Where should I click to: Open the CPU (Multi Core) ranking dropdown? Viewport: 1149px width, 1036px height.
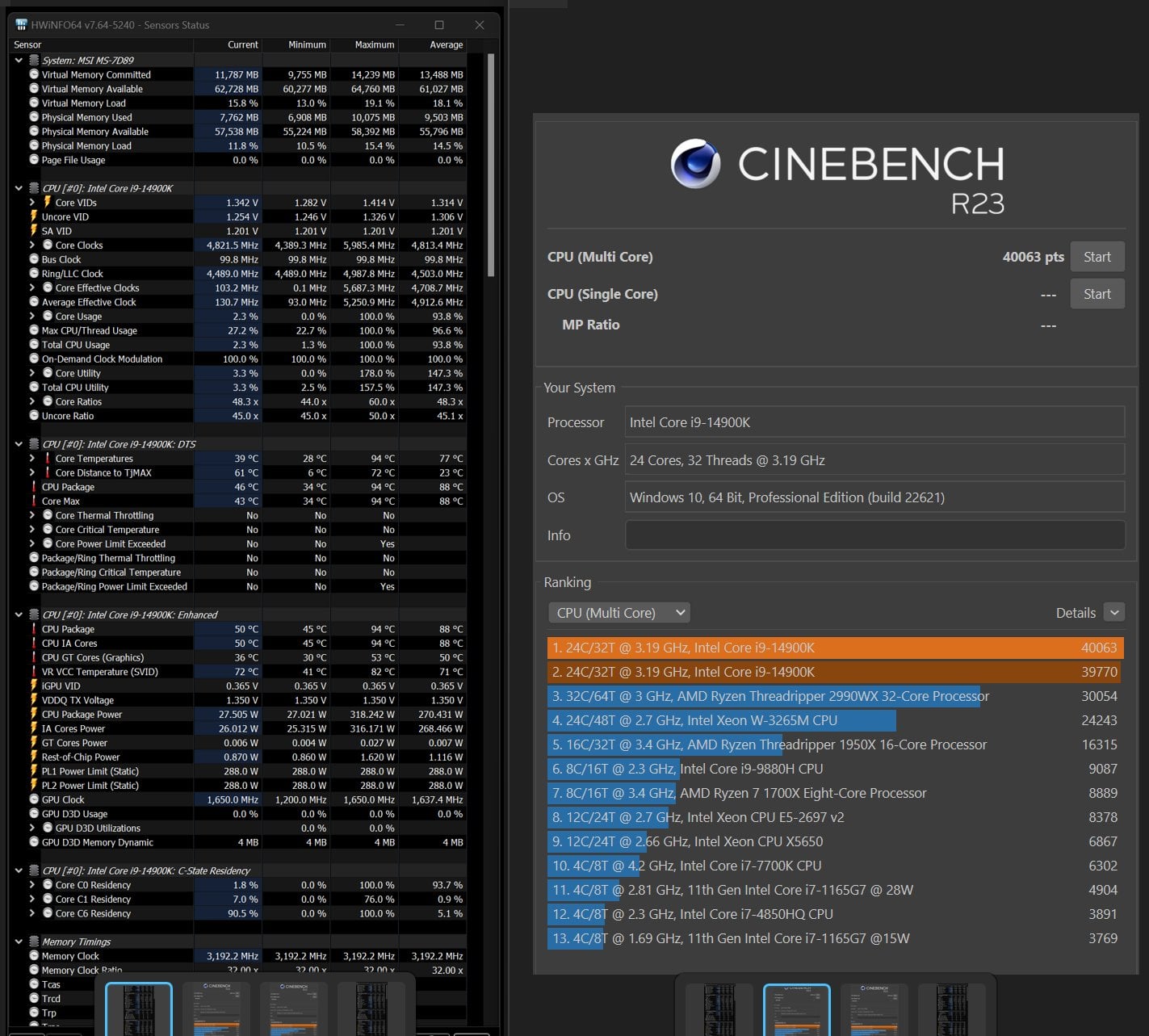[619, 613]
